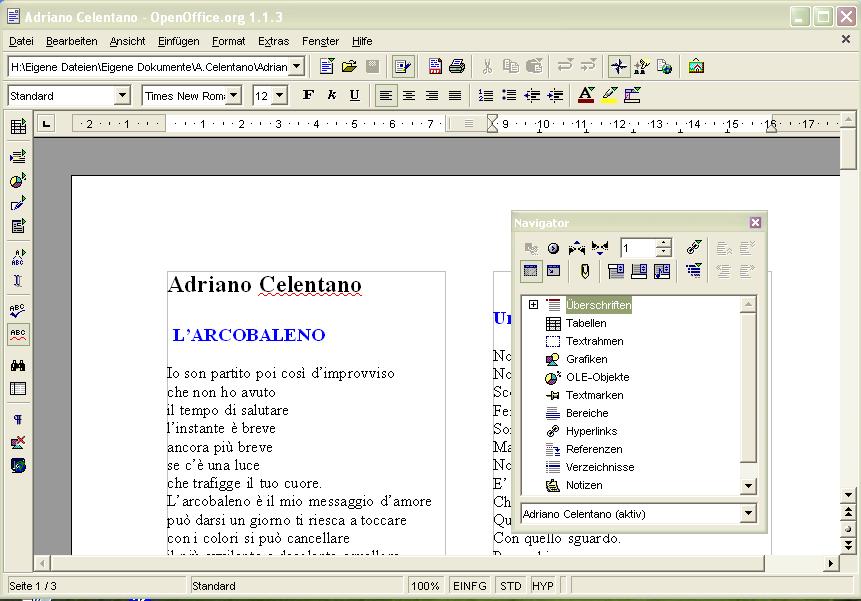
Task: Start spellcheck with the ABC checkmark icon
Action: point(18,311)
